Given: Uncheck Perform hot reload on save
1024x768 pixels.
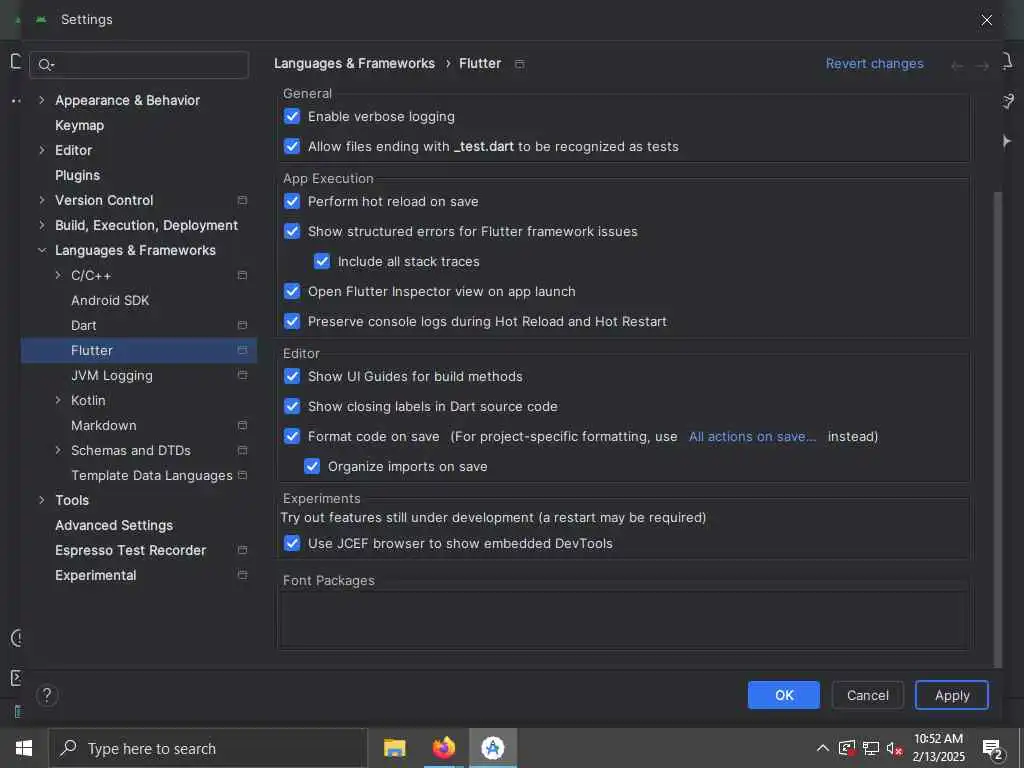Looking at the screenshot, I should [x=292, y=201].
